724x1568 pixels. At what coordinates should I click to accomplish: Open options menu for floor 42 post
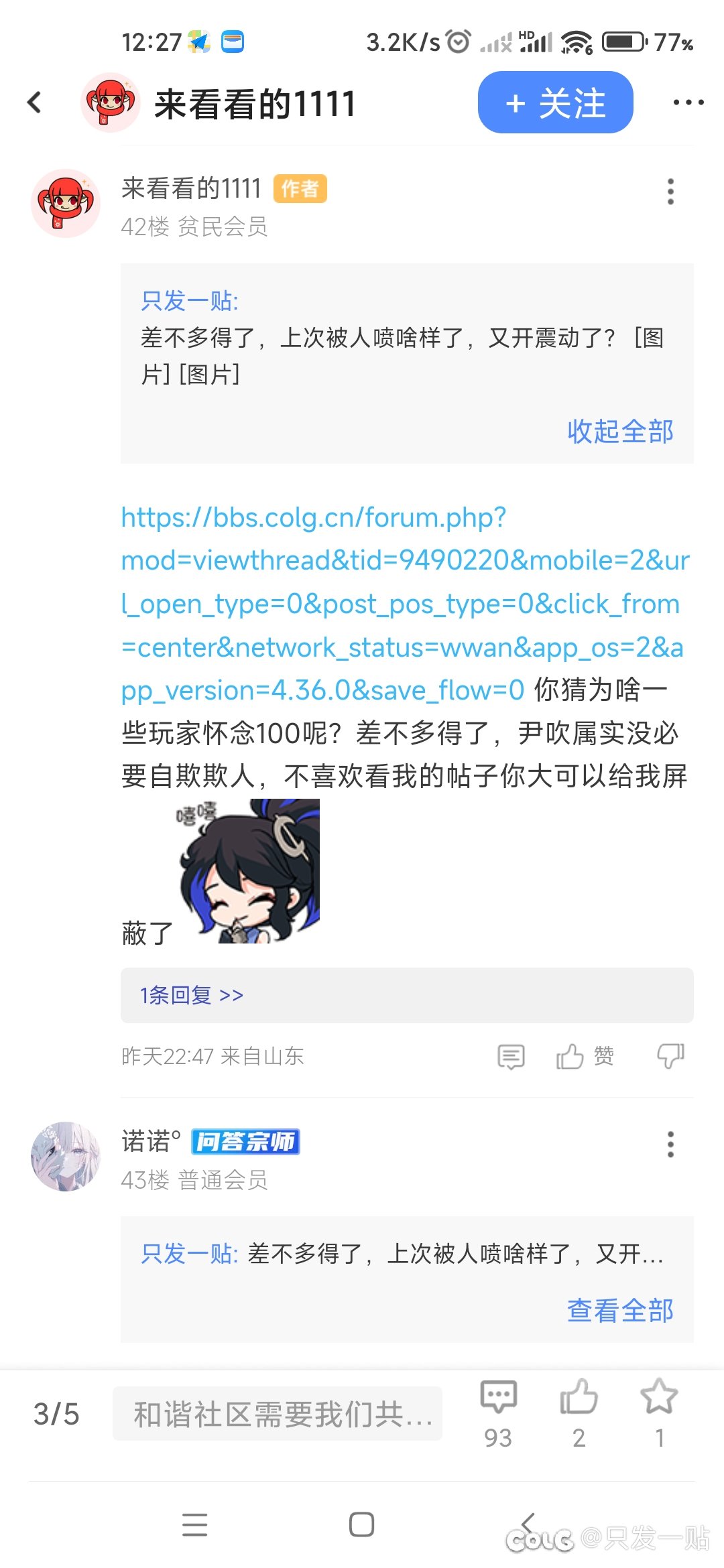[x=670, y=192]
